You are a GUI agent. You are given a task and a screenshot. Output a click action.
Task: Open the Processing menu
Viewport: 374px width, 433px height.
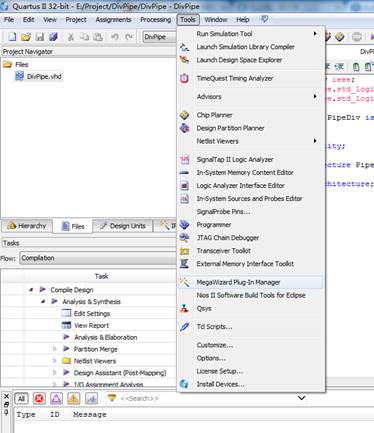point(156,20)
